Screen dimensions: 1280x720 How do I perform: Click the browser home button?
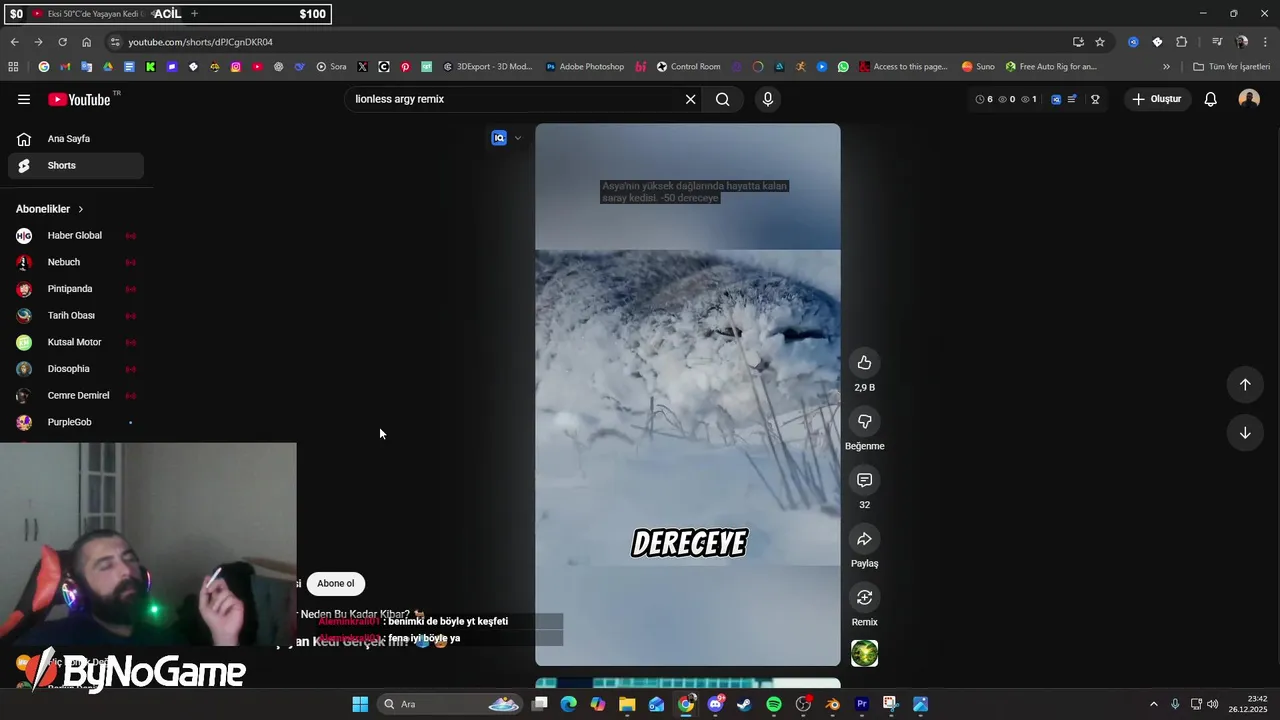[86, 42]
